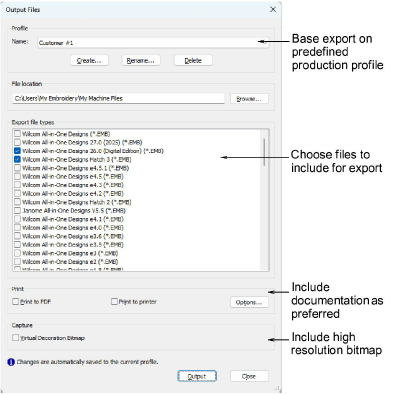Check Wilcom Designs e4.5.1 checkbox
Viewport: 398px width, 395px height.
[x=17, y=168]
